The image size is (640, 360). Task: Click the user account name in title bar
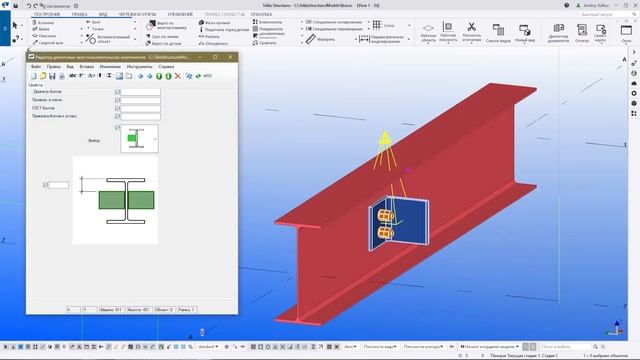pos(596,5)
